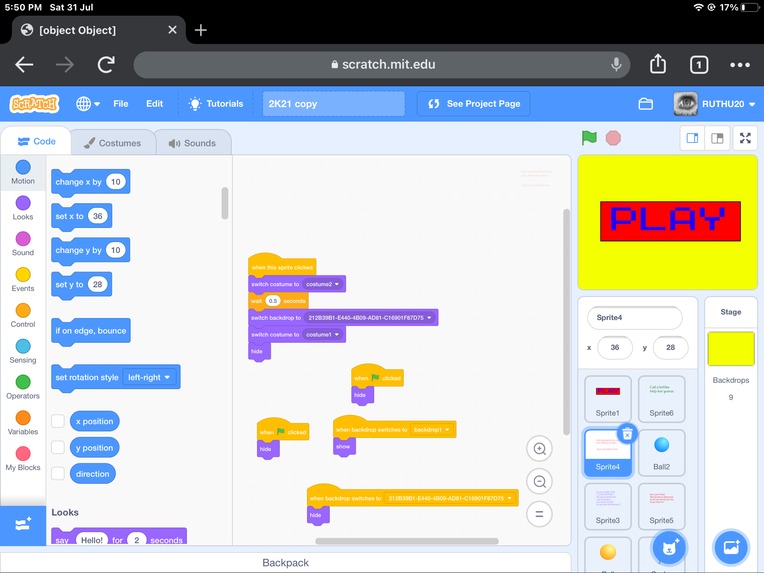Screen dimensions: 764x573
Task: Open My Stuff folder icon
Action: pos(646,104)
